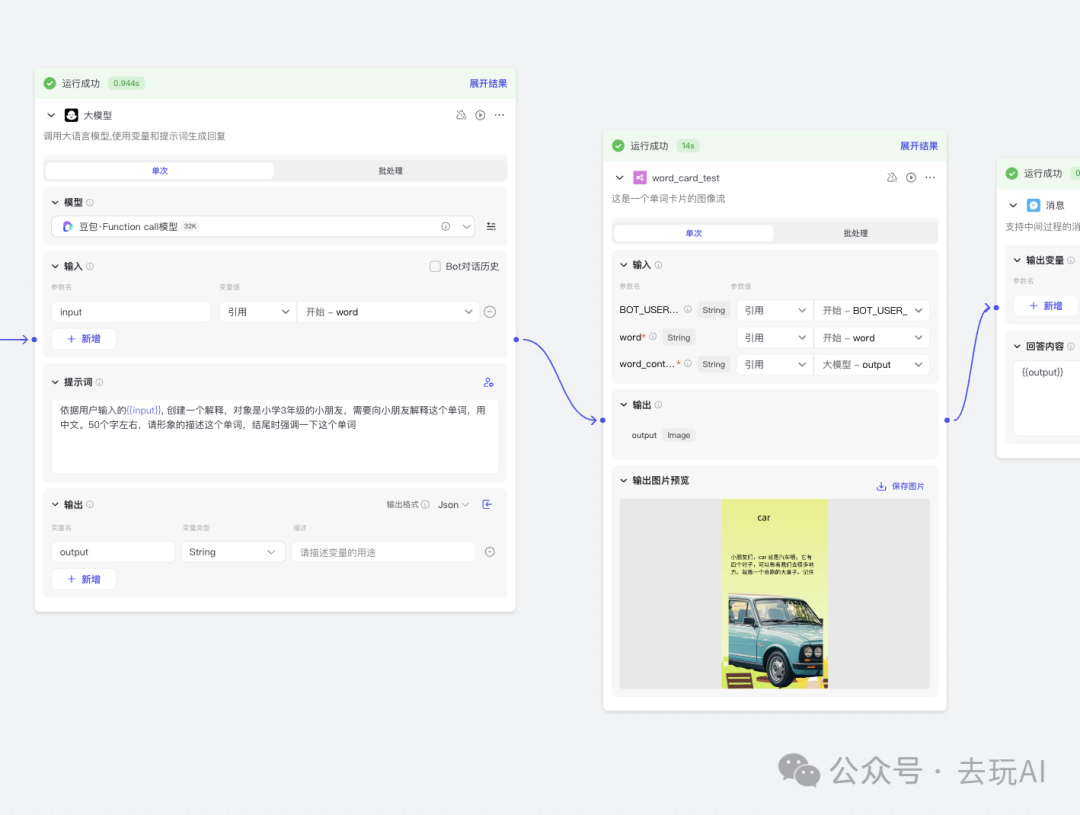Collapse the 输出变量 section in 消息 node
The width and height of the screenshot is (1080, 815).
[x=1017, y=260]
